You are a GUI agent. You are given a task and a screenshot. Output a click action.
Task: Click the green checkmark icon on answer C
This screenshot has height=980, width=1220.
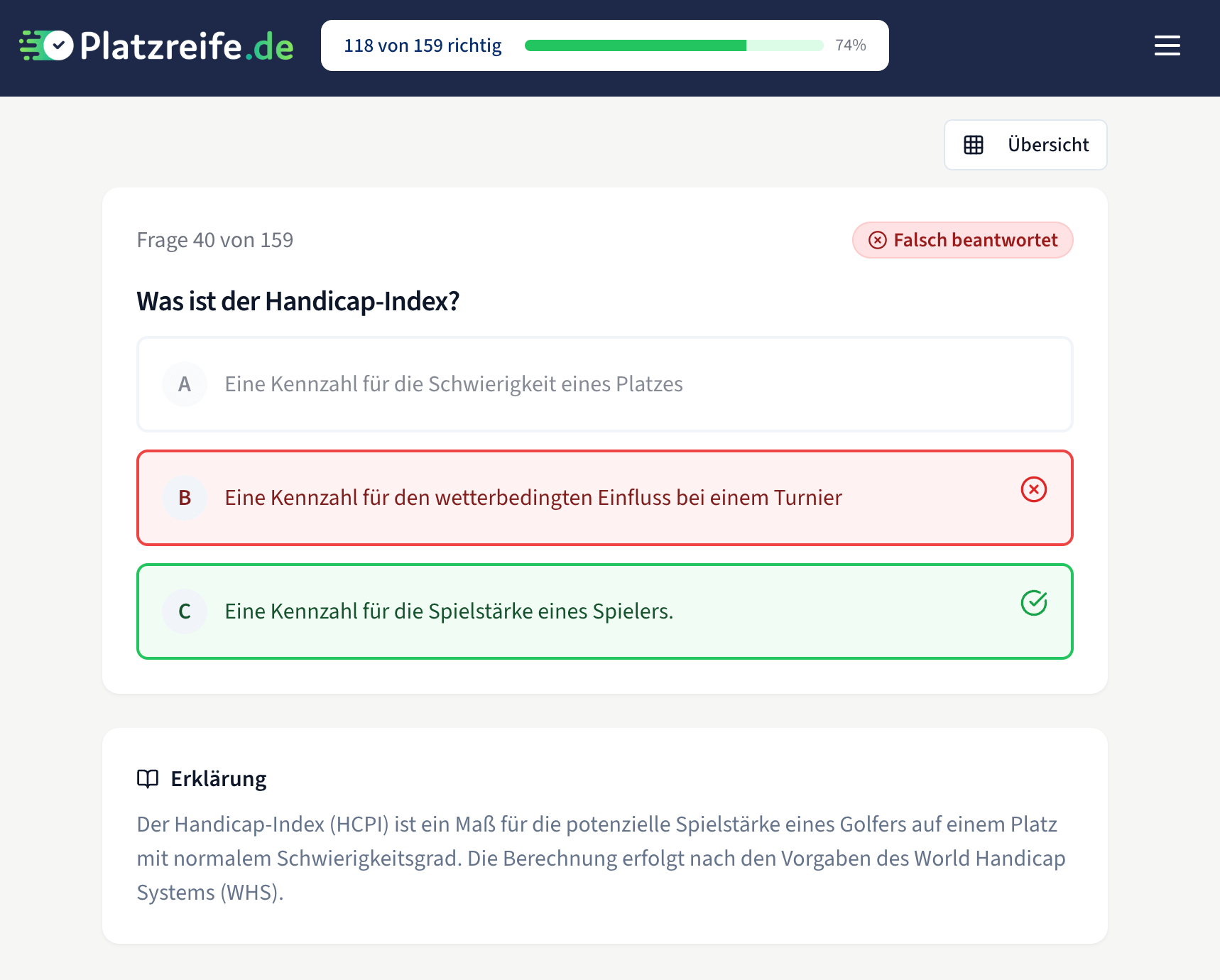1033,603
